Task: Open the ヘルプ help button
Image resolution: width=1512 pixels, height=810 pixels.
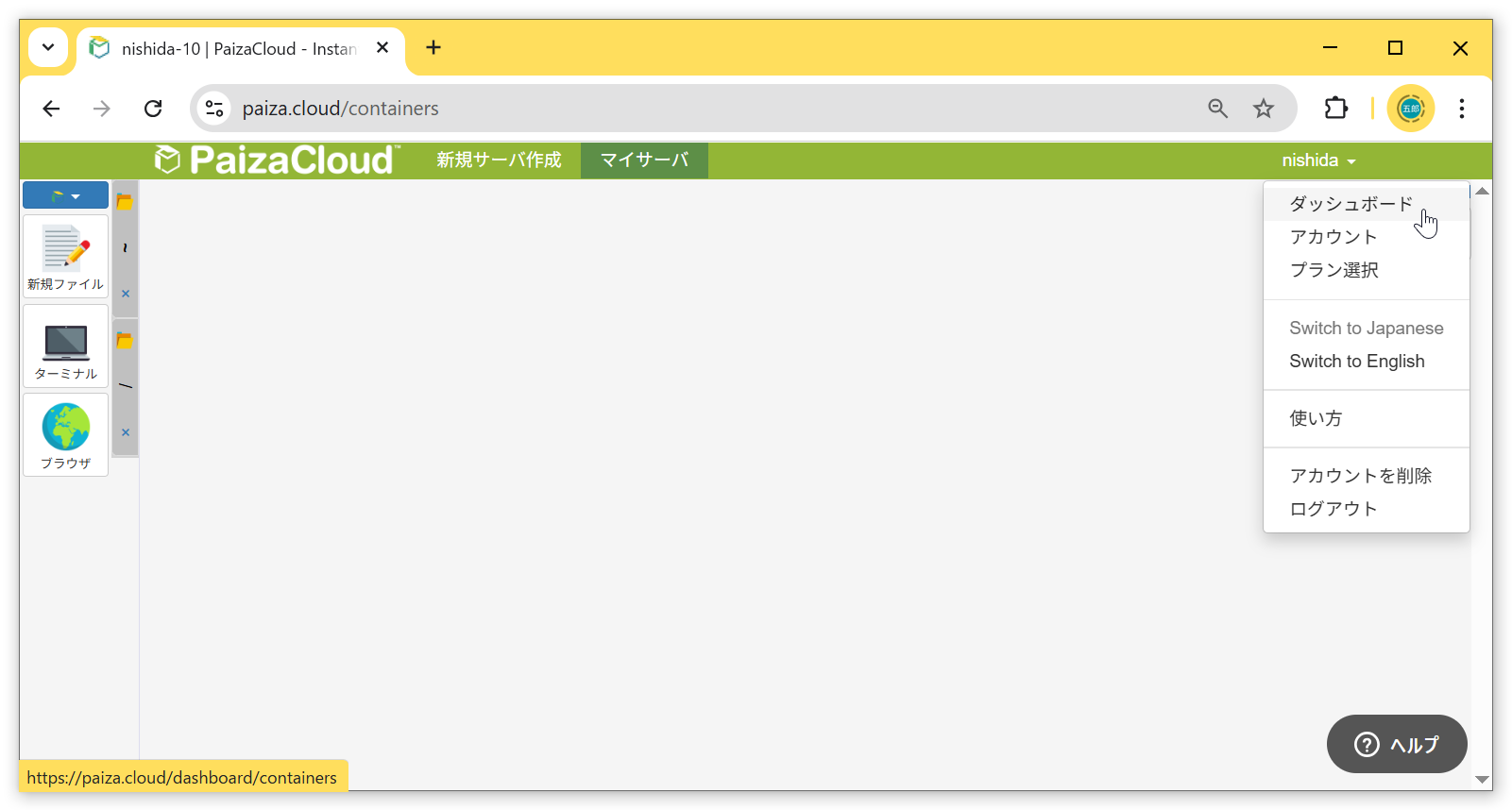Action: (x=1397, y=744)
